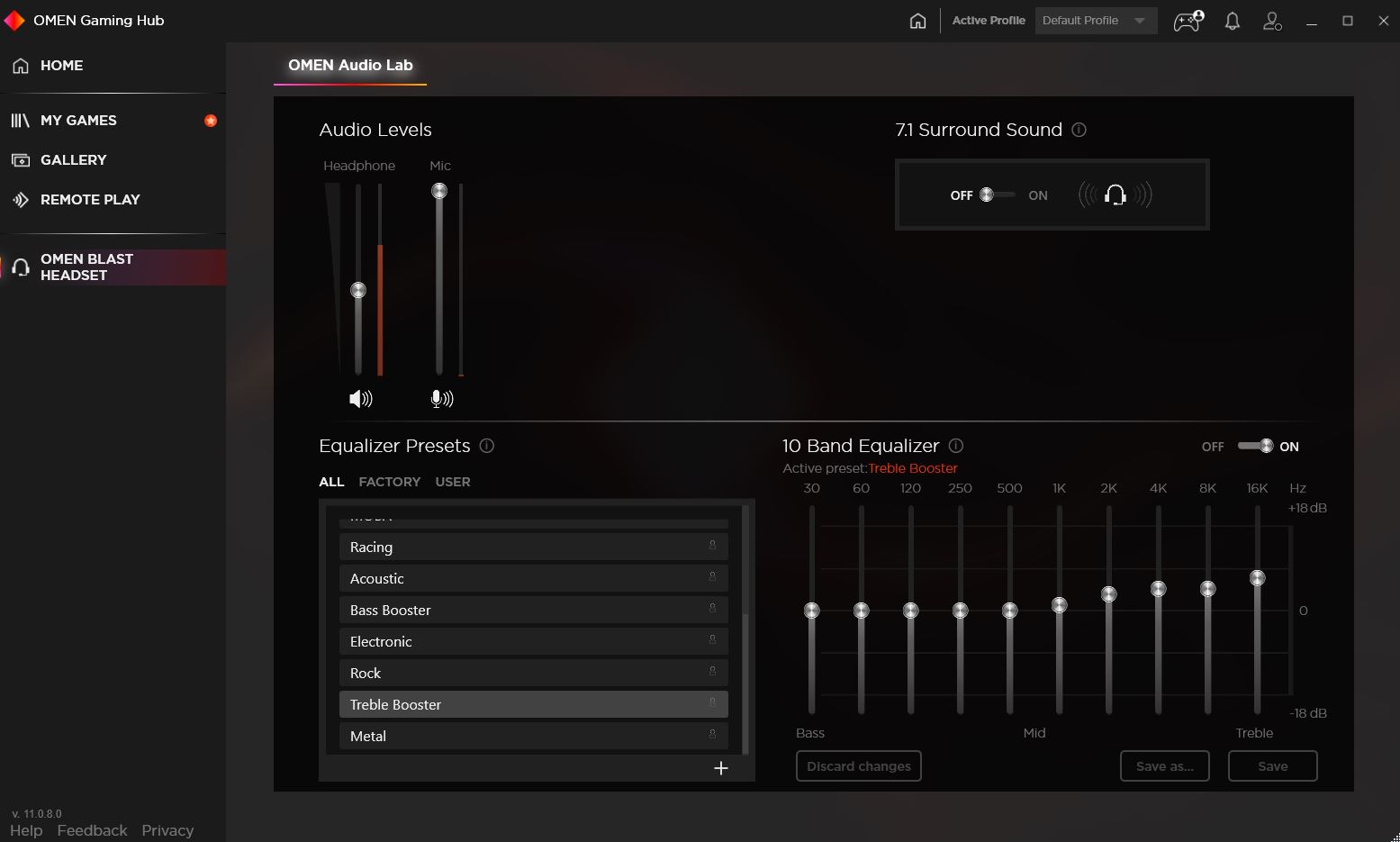Show ALL equalizer presets

(331, 482)
